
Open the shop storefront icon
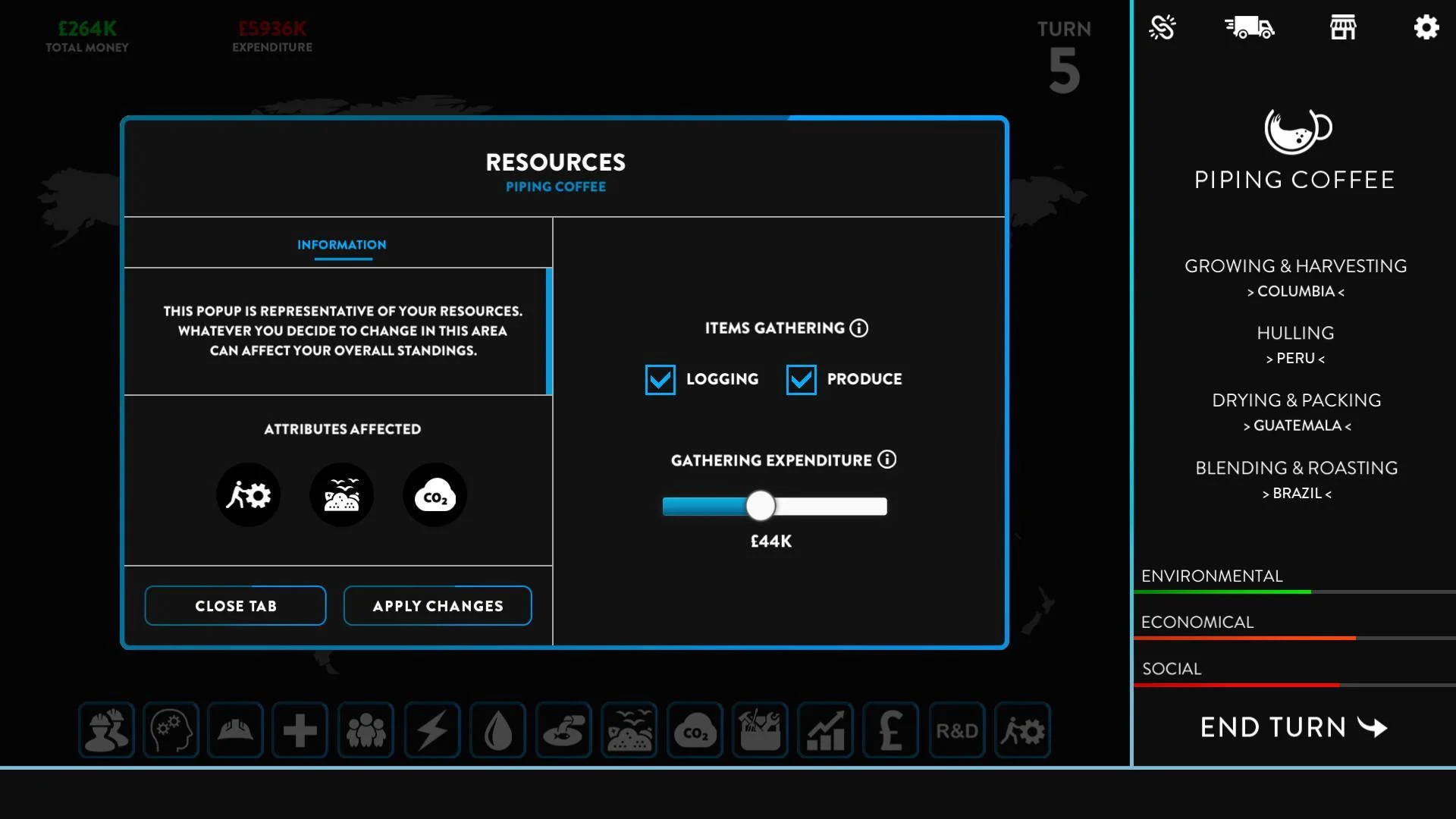click(1343, 27)
